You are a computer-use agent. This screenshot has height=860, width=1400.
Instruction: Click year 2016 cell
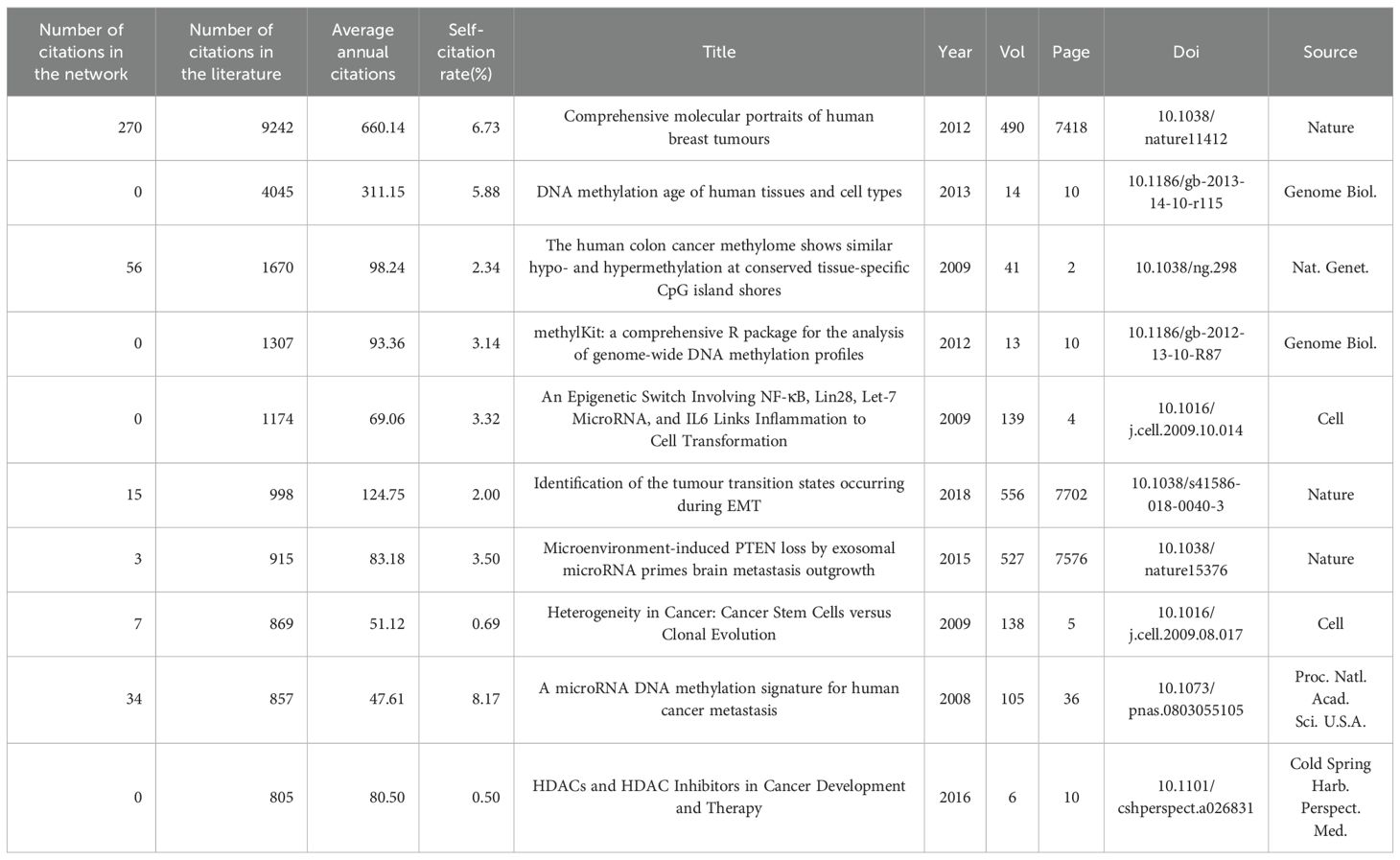[x=955, y=797]
